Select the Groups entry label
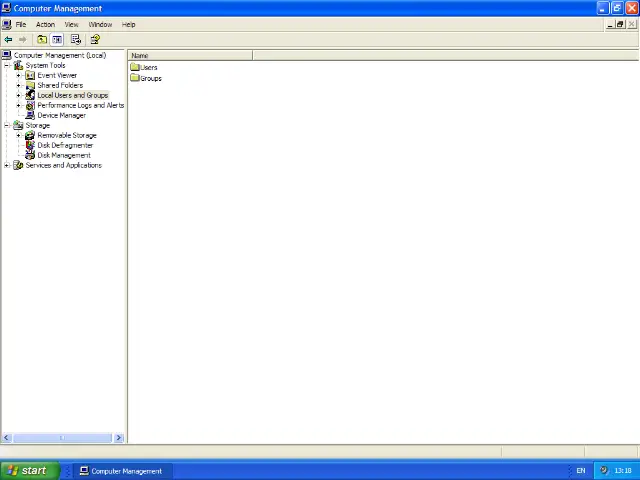 click(151, 78)
